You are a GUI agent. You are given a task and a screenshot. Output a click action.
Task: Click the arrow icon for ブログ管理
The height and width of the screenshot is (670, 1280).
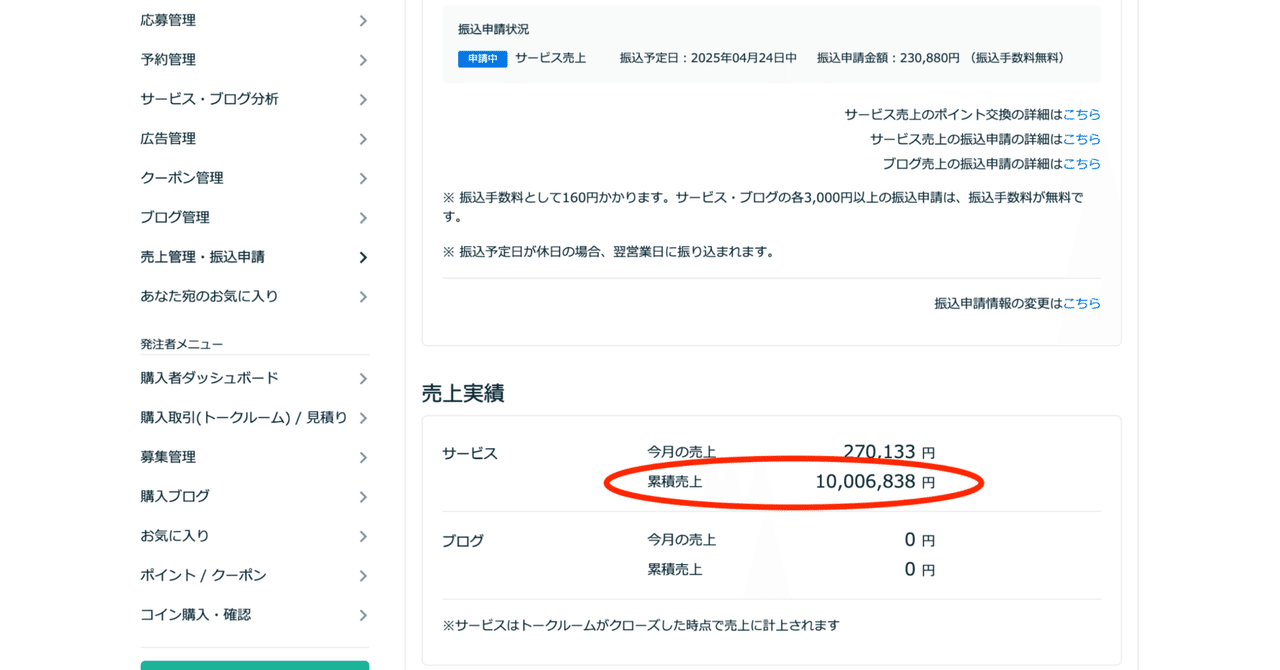click(363, 218)
